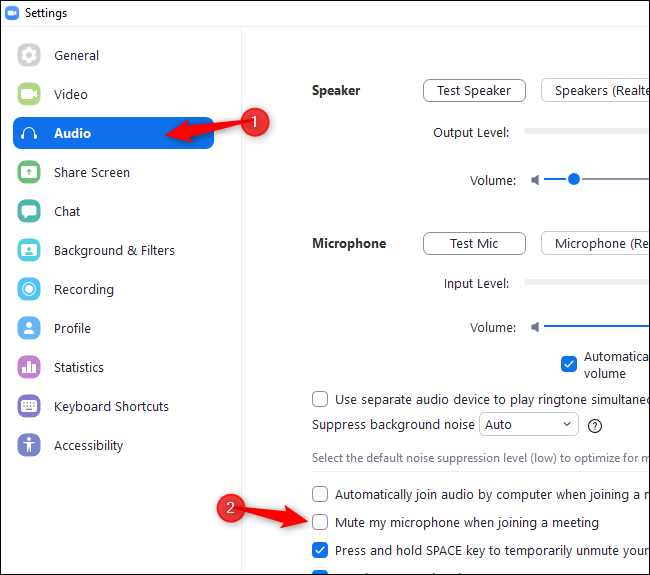
Task: Click the Recording icon in sidebar
Action: point(29,289)
